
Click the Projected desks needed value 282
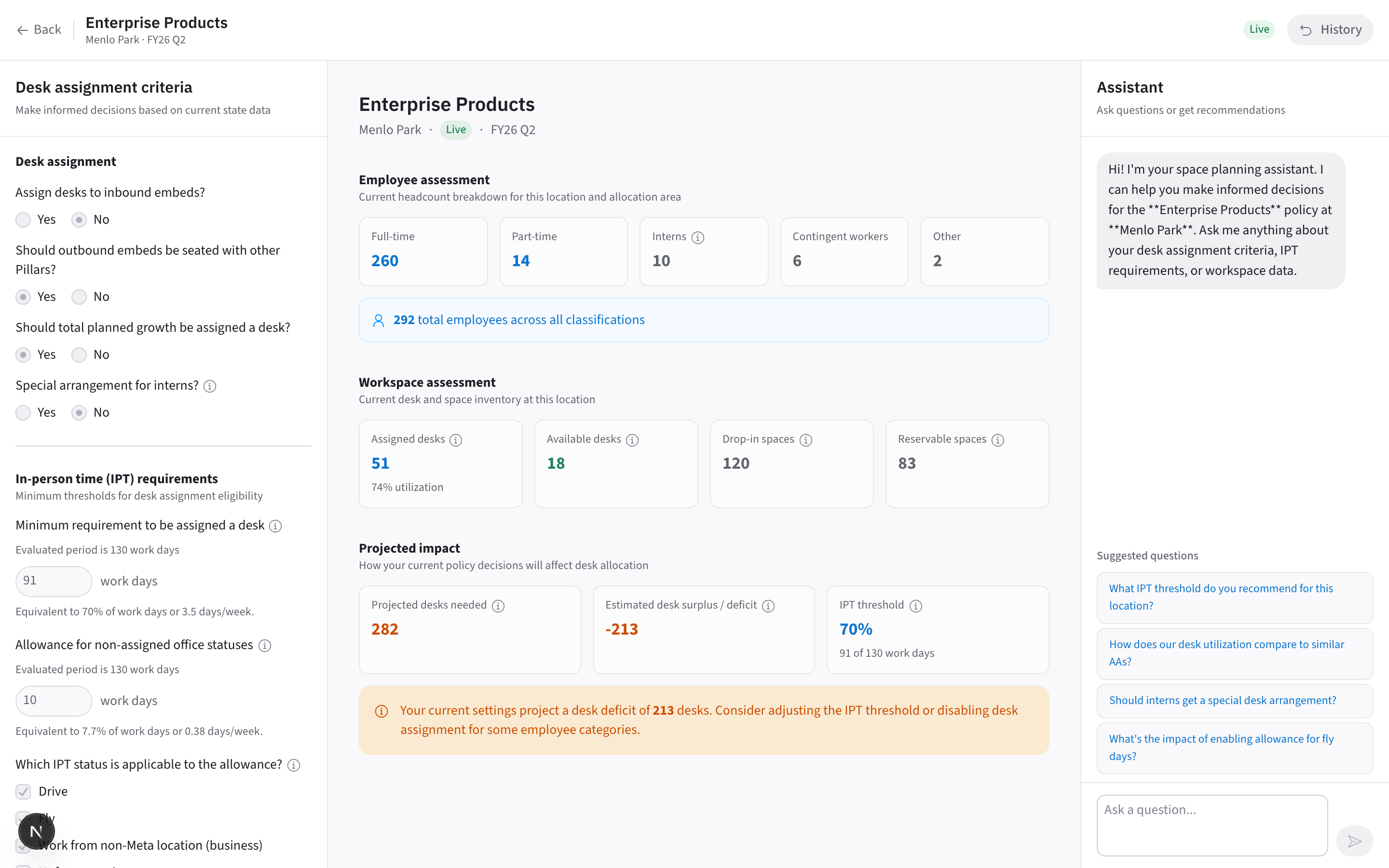click(x=384, y=630)
